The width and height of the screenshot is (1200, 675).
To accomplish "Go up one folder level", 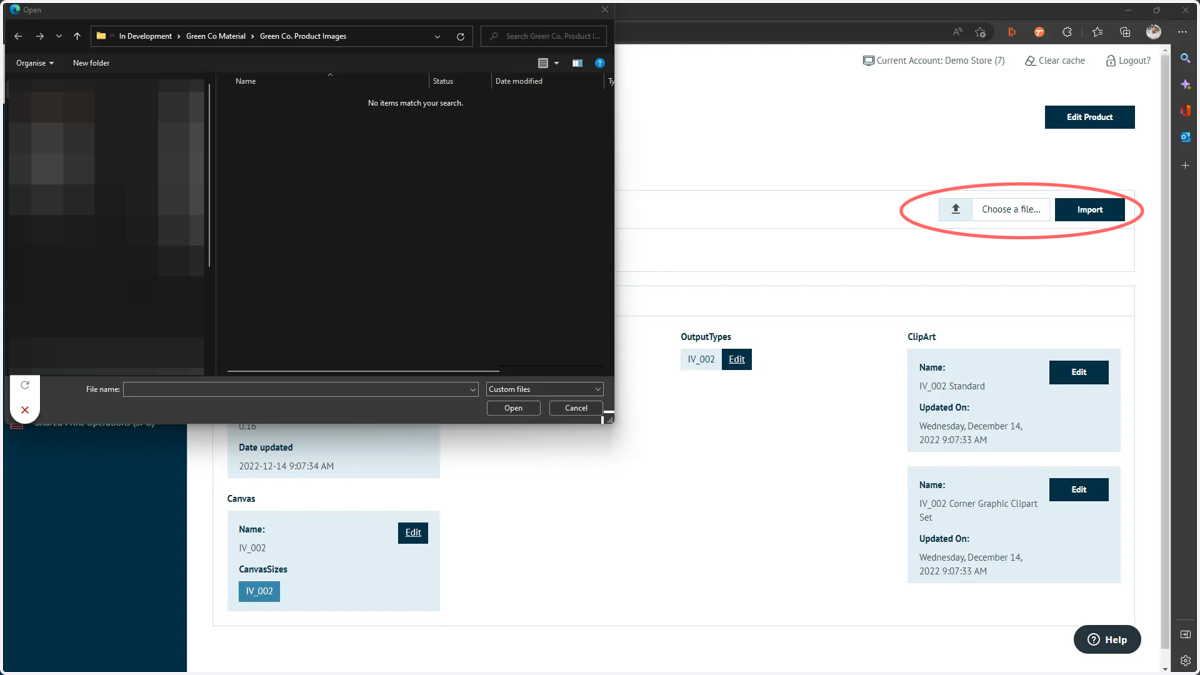I will pyautogui.click(x=77, y=36).
